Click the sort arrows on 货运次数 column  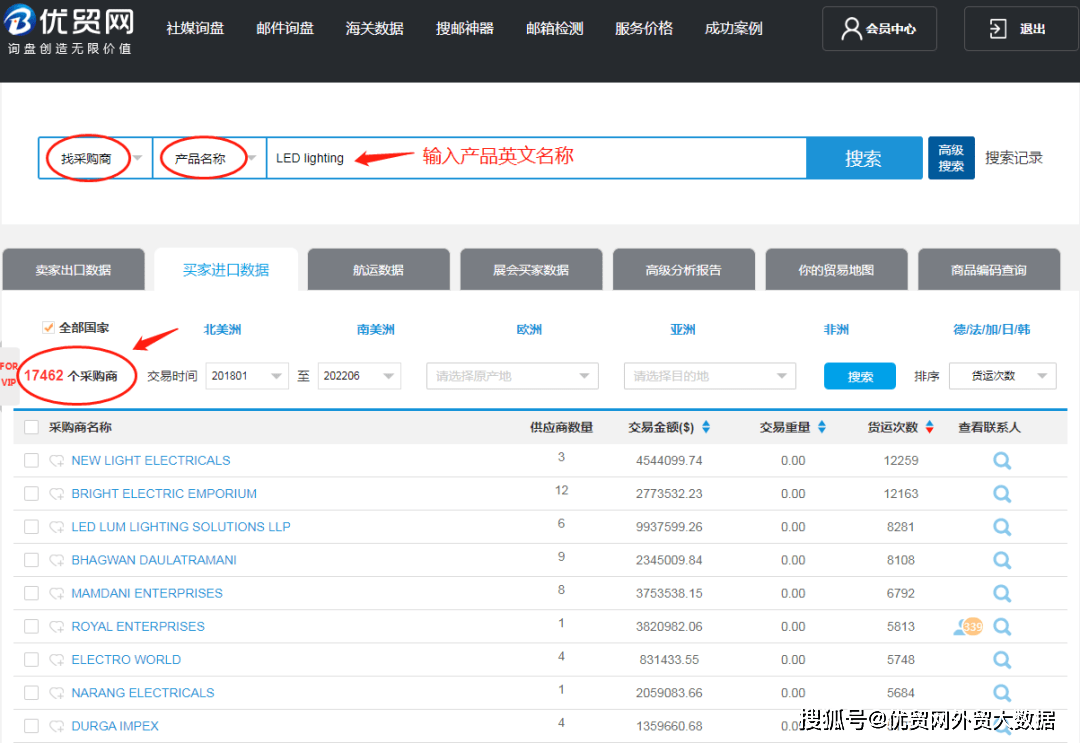coord(929,425)
